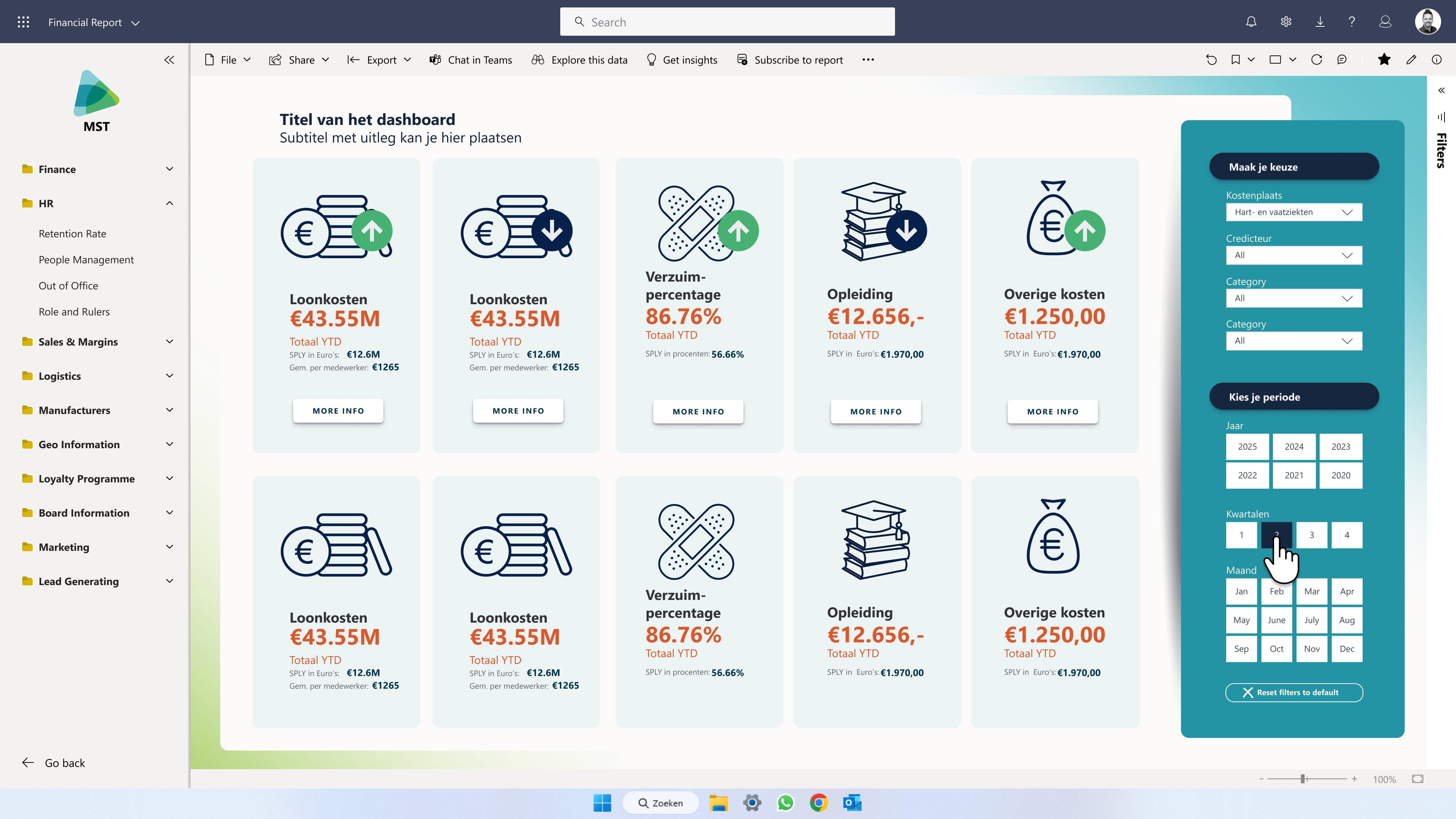Screen dimensions: 1456x819
Task: Click in the Search field
Action: [x=727, y=22]
